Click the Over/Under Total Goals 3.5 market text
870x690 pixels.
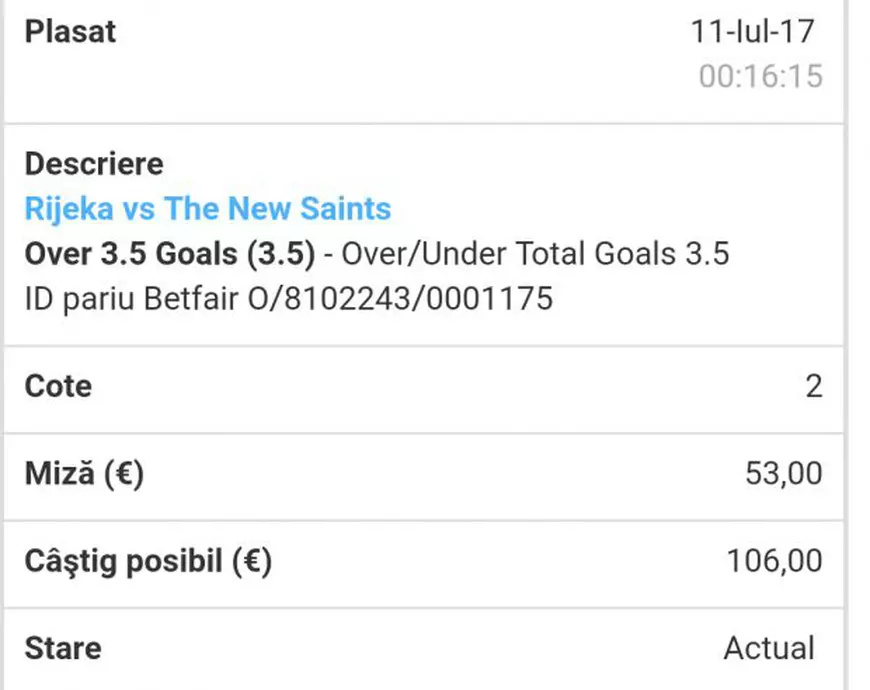click(536, 254)
